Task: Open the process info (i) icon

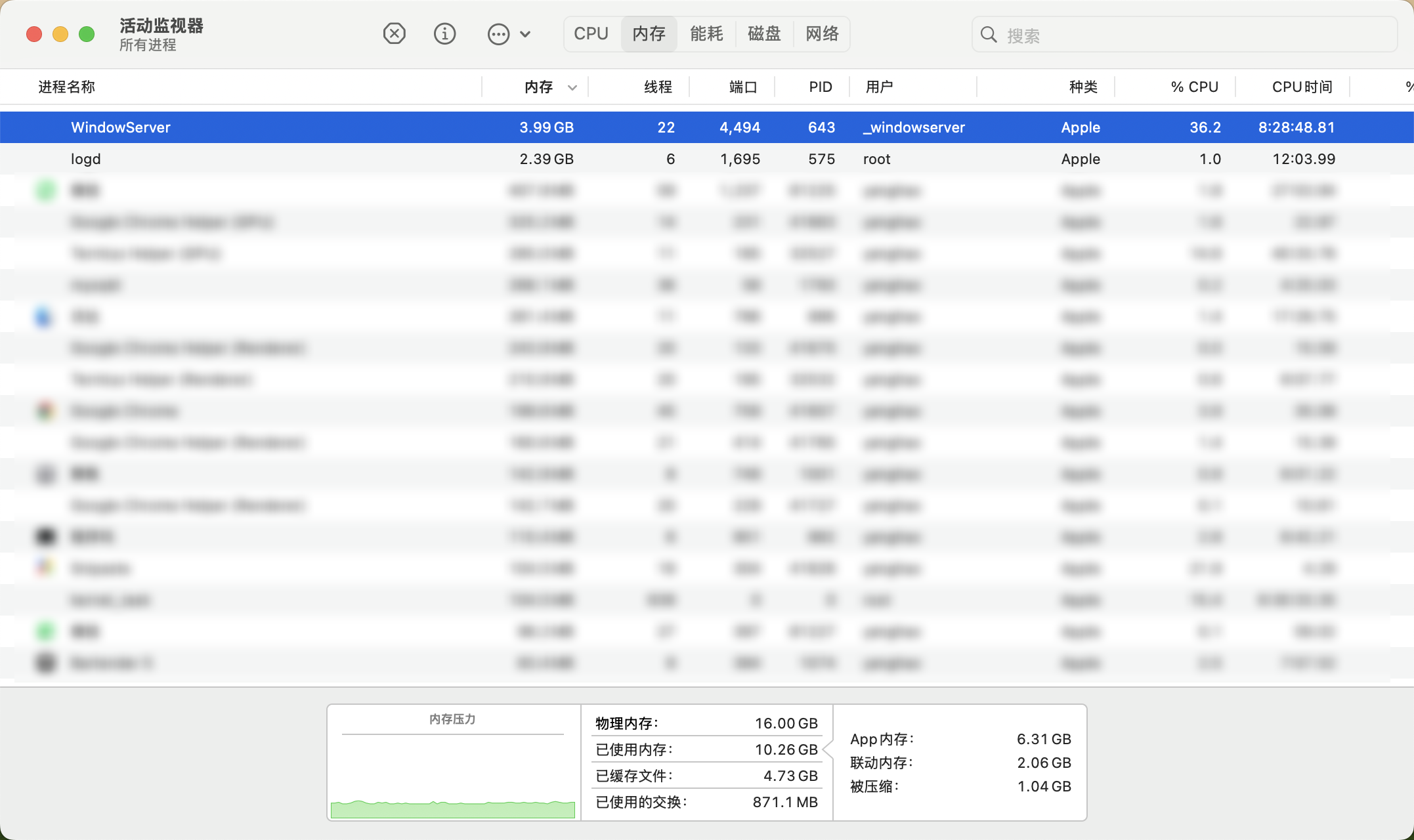Action: click(444, 33)
